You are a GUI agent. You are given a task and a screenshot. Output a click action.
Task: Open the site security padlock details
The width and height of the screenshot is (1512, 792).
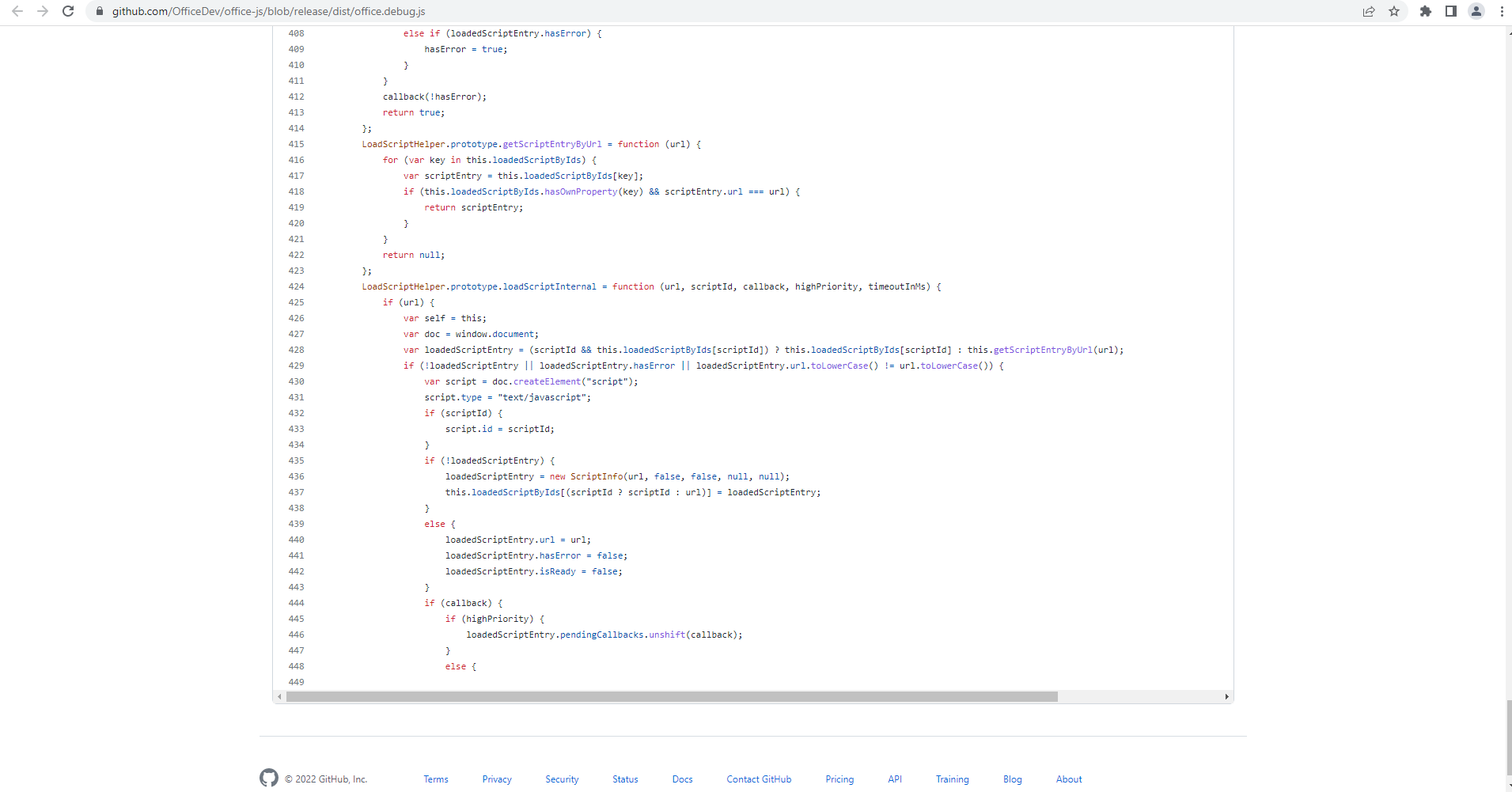[99, 11]
